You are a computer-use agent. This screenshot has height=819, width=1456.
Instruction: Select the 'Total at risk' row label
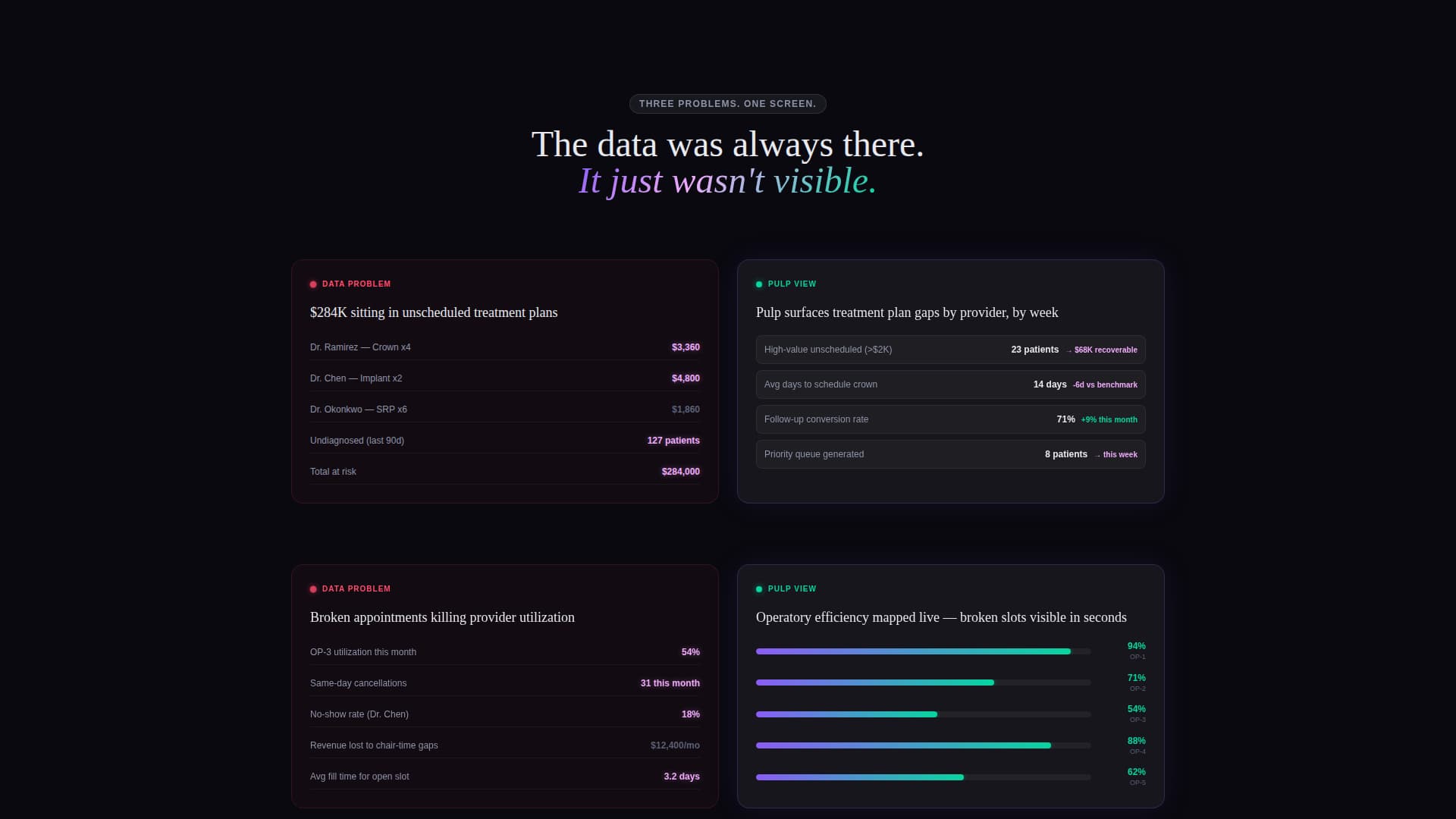point(333,472)
